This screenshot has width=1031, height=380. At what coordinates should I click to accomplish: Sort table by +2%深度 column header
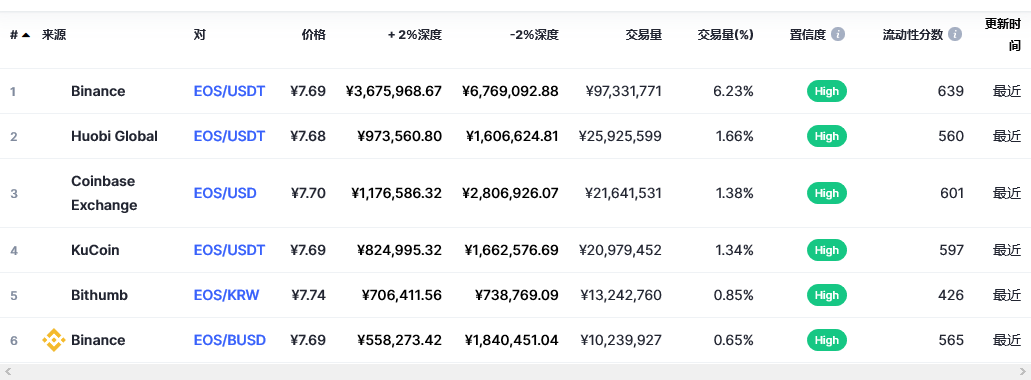[x=415, y=35]
